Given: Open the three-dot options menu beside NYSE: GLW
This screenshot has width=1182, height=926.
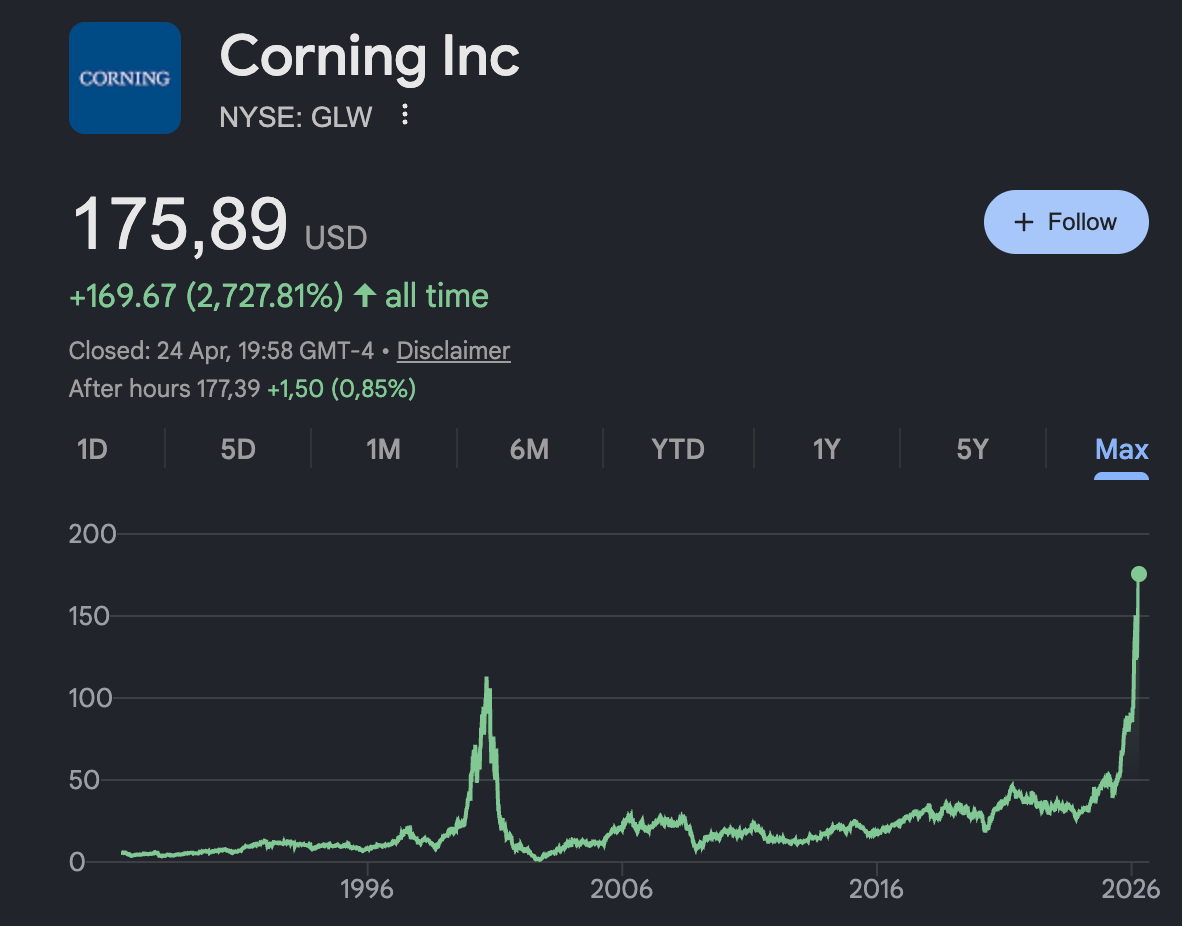Looking at the screenshot, I should click(x=405, y=115).
